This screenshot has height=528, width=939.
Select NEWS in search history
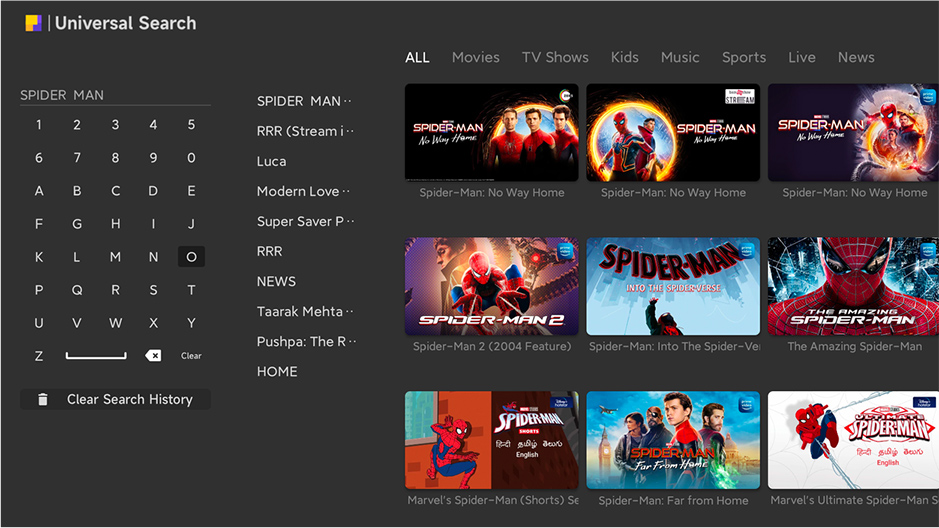(276, 281)
